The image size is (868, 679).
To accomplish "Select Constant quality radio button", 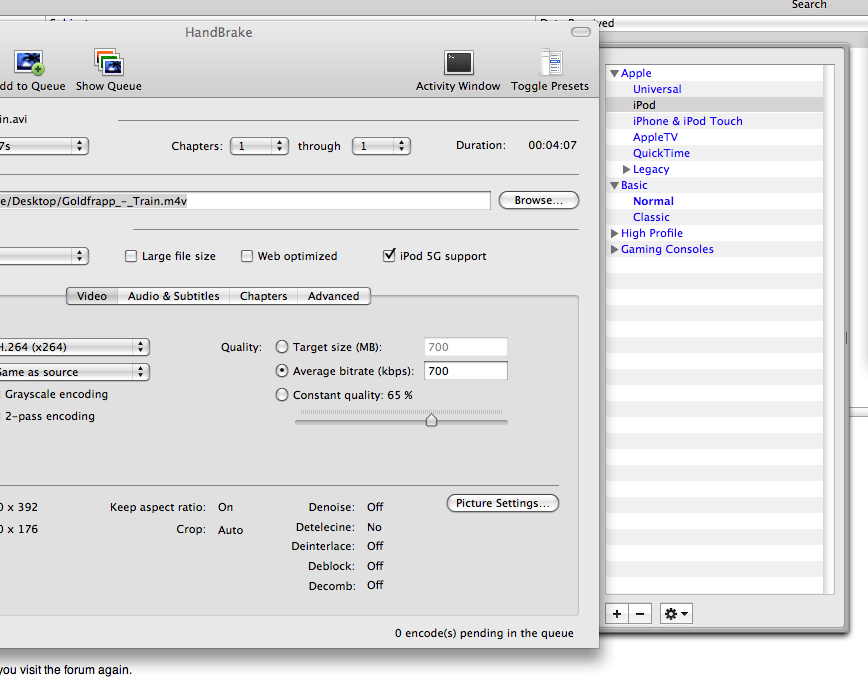I will tap(282, 395).
